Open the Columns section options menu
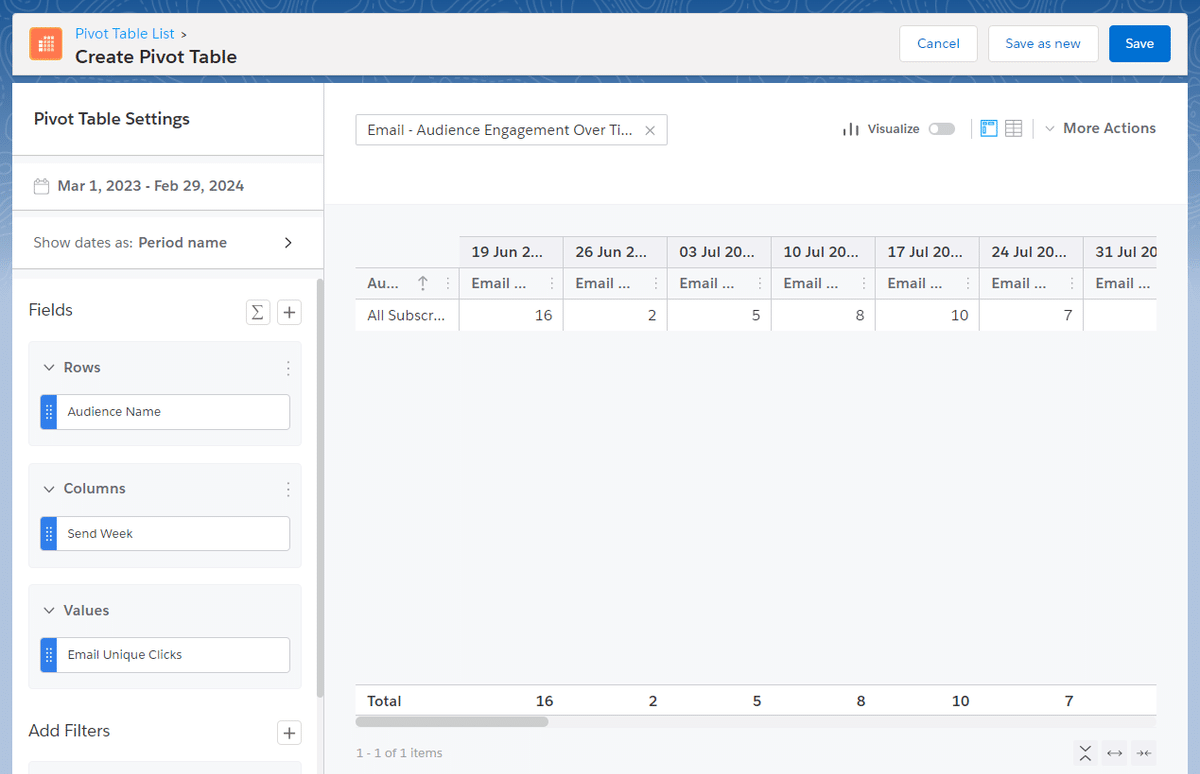The image size is (1200, 774). pyautogui.click(x=288, y=489)
